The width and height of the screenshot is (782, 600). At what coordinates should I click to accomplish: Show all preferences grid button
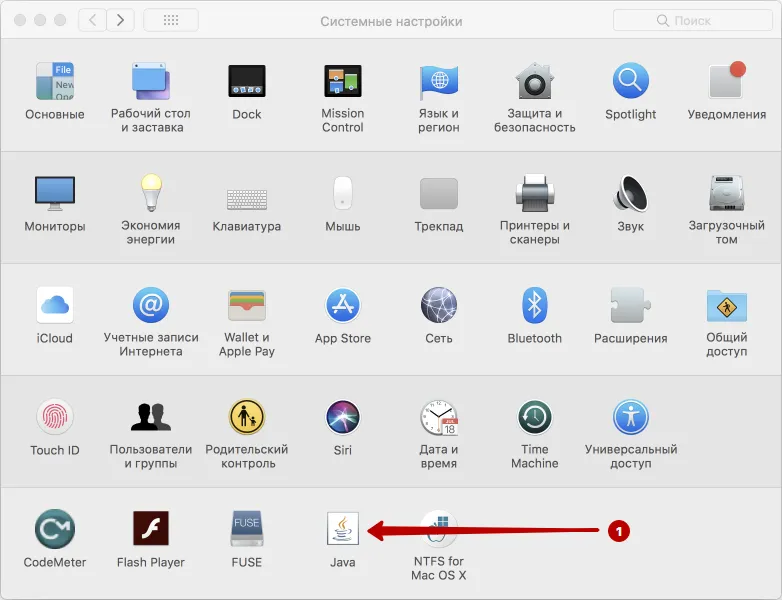click(171, 20)
